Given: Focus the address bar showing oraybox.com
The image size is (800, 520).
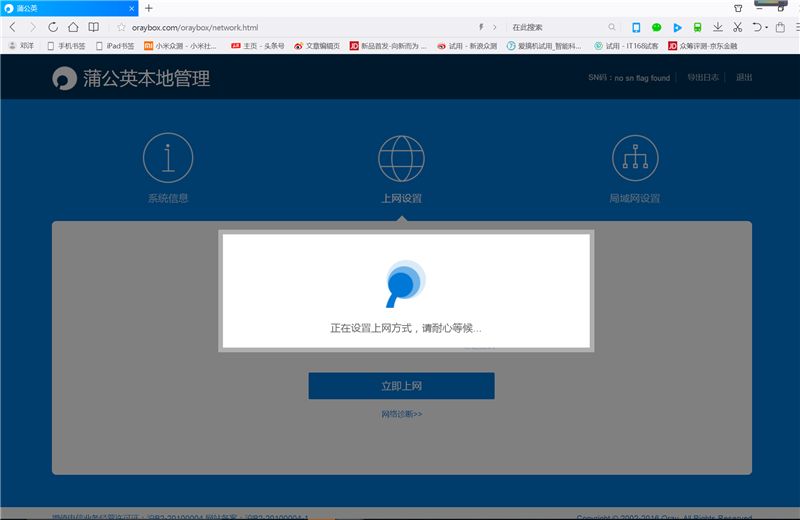Looking at the screenshot, I should click(x=300, y=27).
